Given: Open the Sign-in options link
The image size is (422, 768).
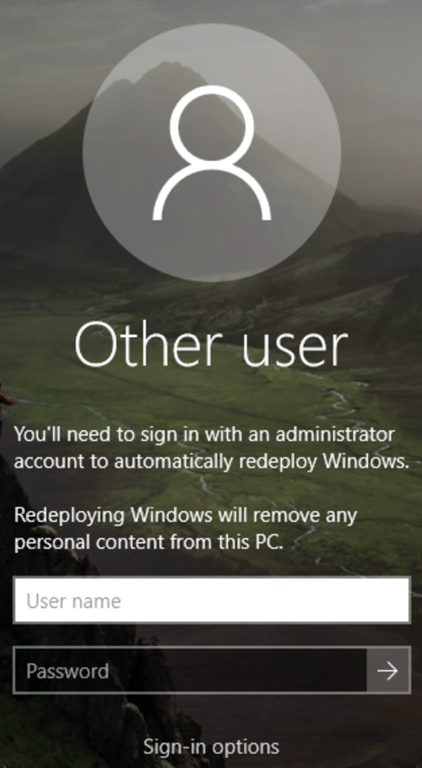Looking at the screenshot, I should coord(211,747).
